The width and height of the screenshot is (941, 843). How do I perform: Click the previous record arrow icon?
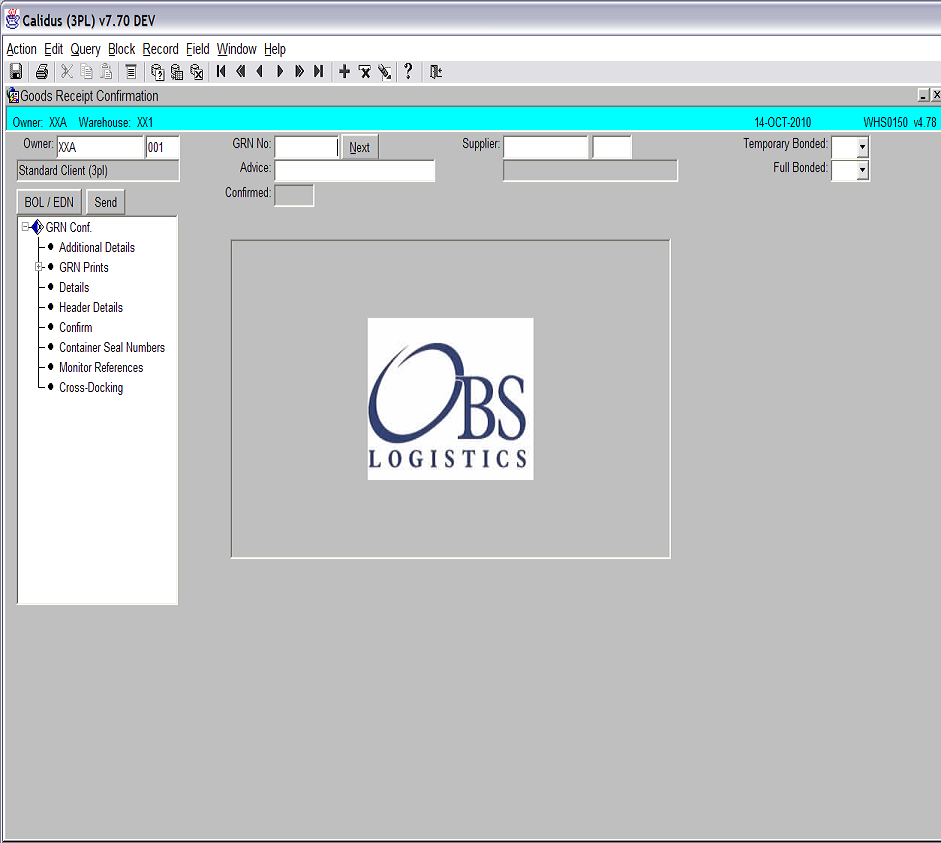pyautogui.click(x=260, y=71)
